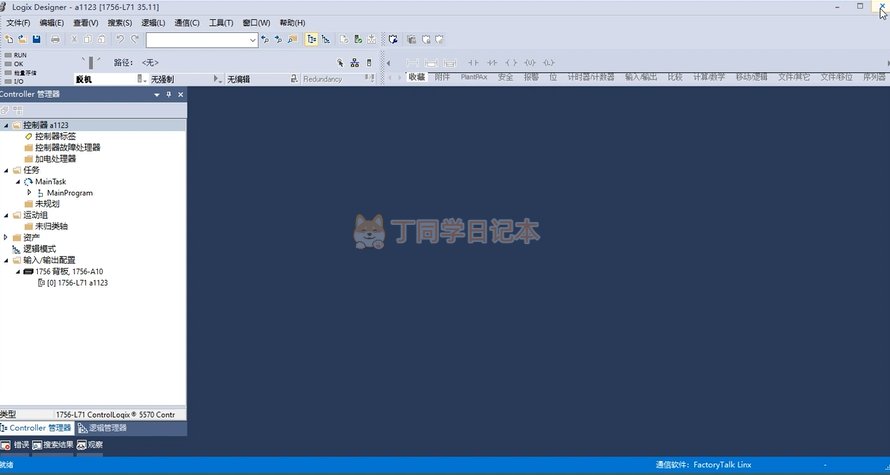The image size is (890, 475).
Task: Expand the 资产 tree node
Action: (x=6, y=237)
